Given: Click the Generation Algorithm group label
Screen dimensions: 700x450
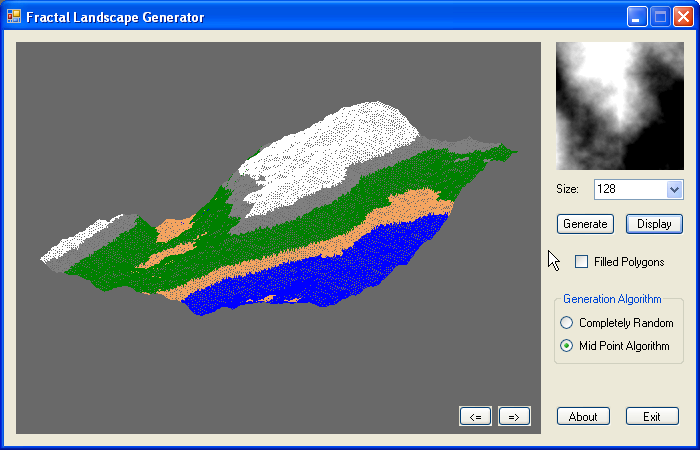Looking at the screenshot, I should point(612,299).
